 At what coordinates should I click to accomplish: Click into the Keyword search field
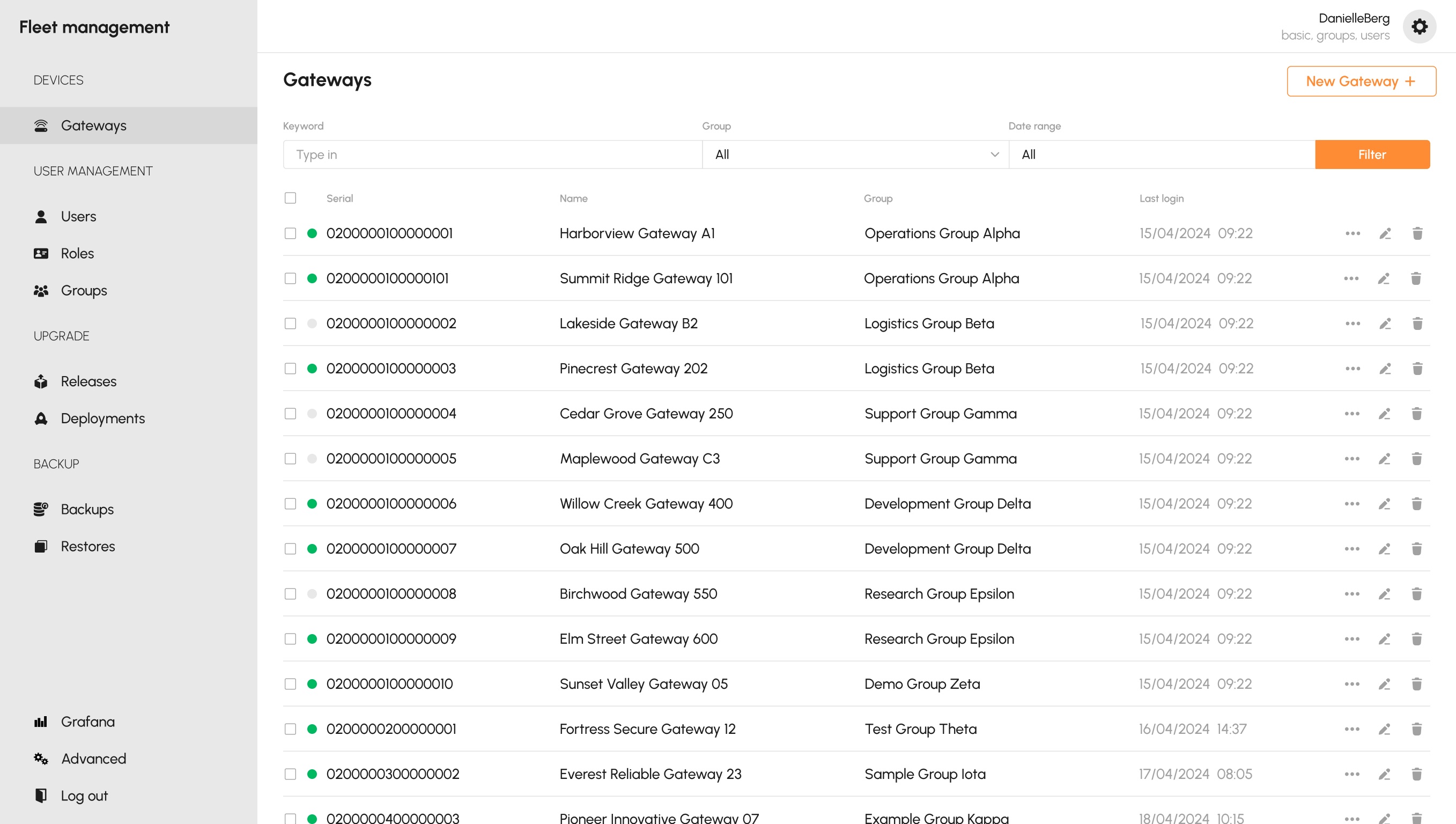[493, 154]
